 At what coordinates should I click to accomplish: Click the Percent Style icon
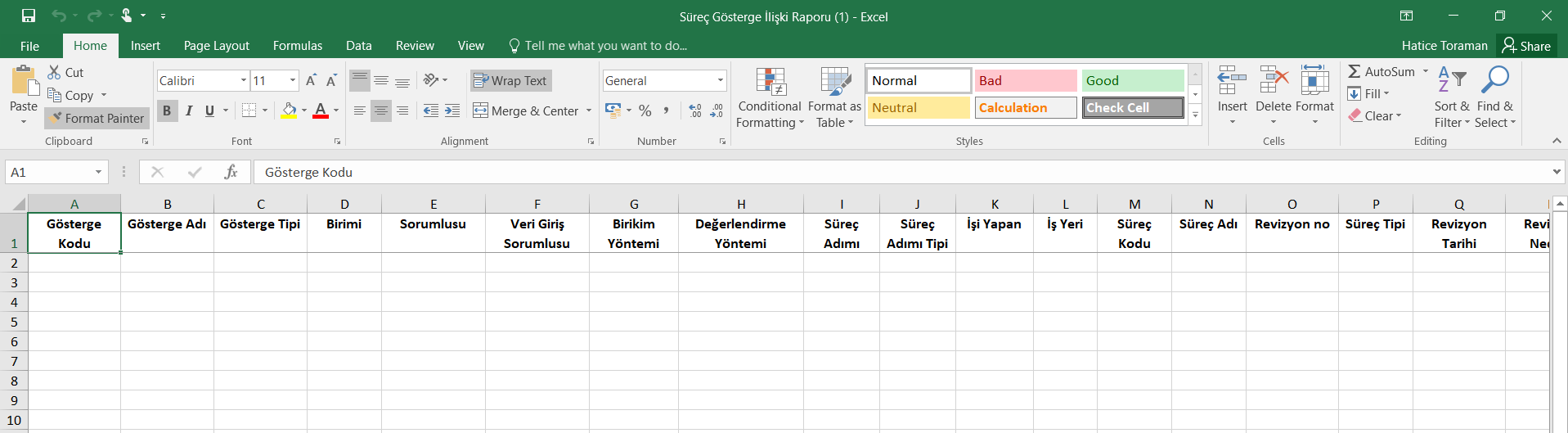645,111
